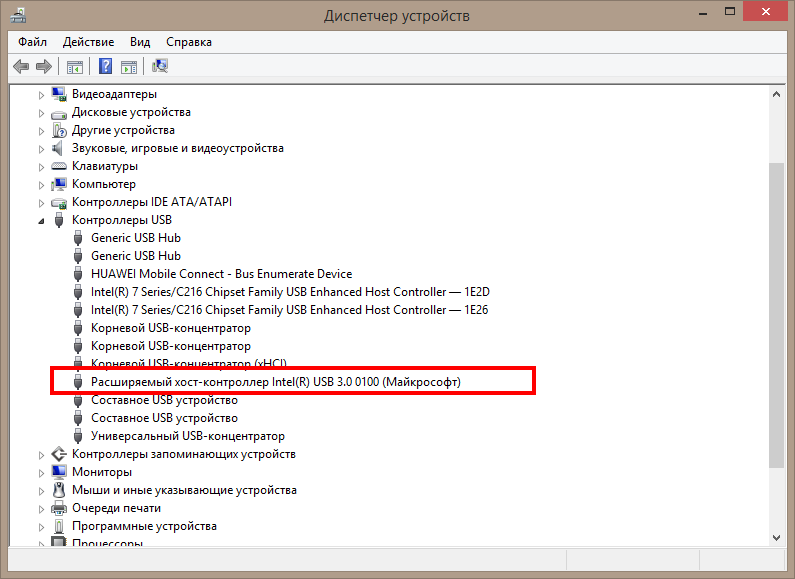Expand the Видеоадаптеры node
This screenshot has height=579, width=795.
pos(42,95)
